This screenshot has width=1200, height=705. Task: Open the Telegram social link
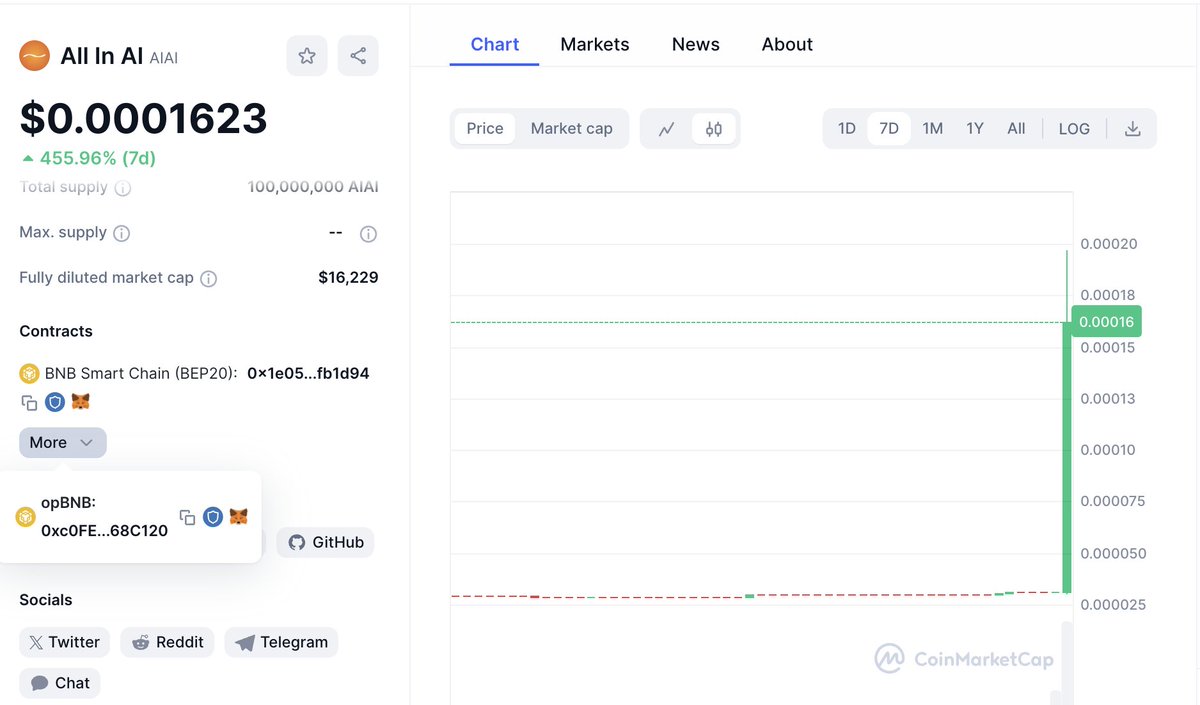point(282,642)
